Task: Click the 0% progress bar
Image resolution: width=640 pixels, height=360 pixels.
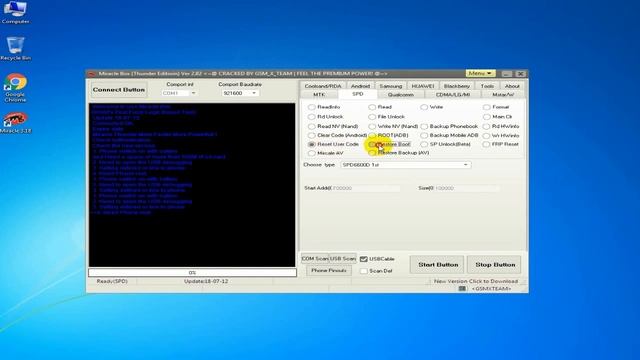Action: 192,272
